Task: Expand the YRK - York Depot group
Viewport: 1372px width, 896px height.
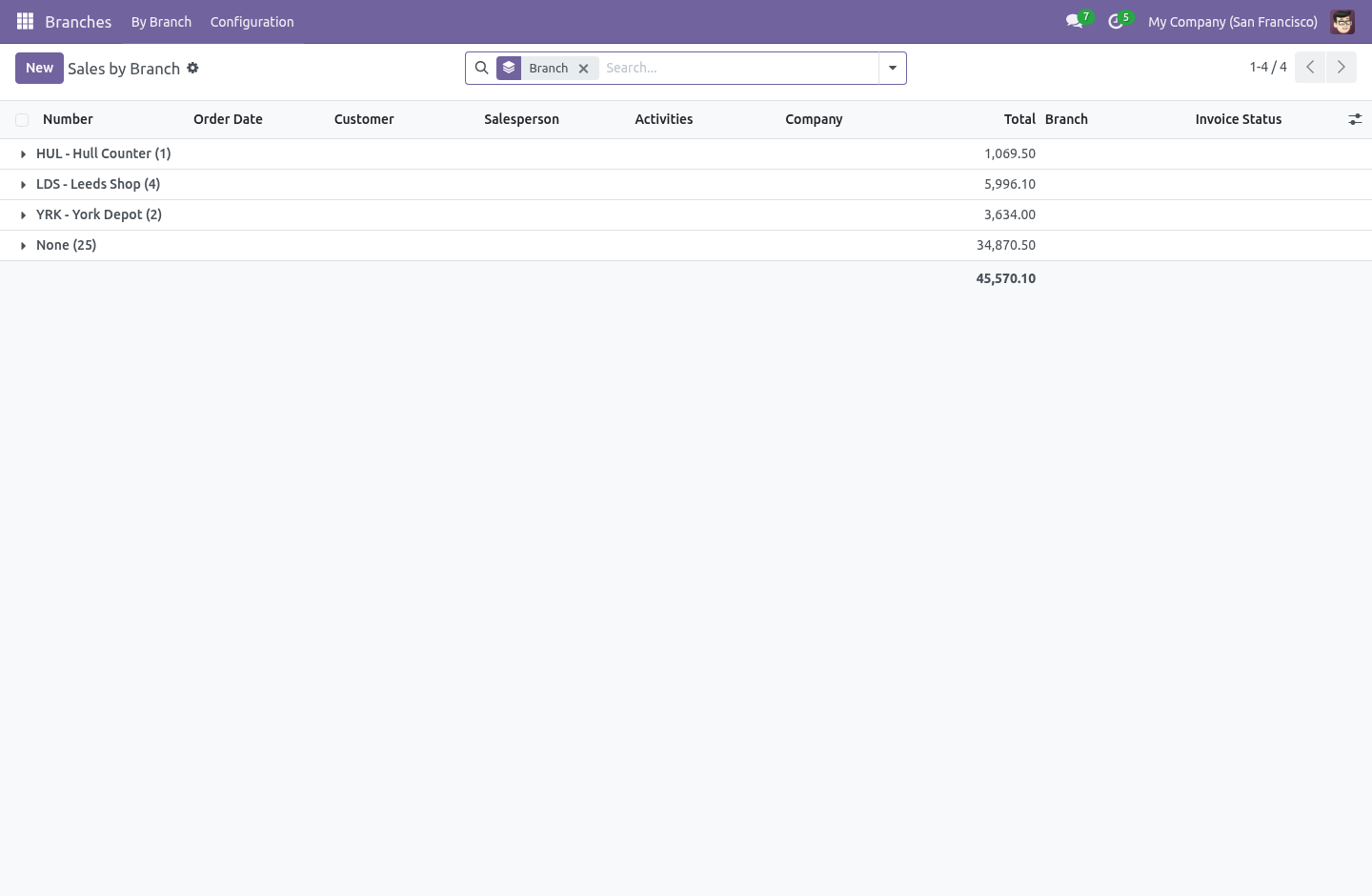Action: coord(99,214)
